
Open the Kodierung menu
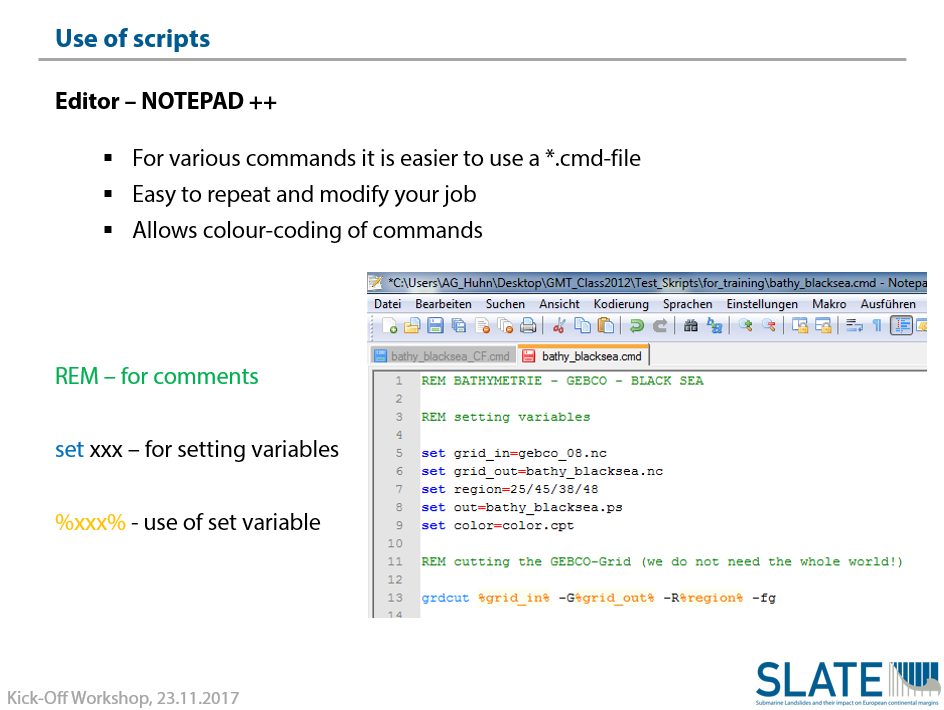tap(621, 304)
